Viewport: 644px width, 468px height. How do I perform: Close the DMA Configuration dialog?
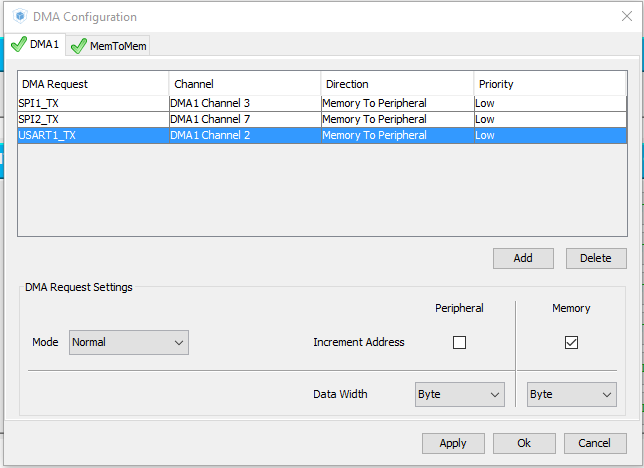point(626,17)
